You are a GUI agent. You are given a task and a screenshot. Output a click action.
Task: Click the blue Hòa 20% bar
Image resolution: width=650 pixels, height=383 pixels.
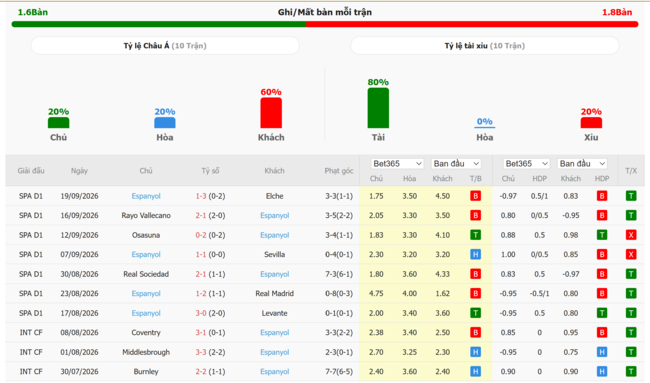(x=165, y=123)
